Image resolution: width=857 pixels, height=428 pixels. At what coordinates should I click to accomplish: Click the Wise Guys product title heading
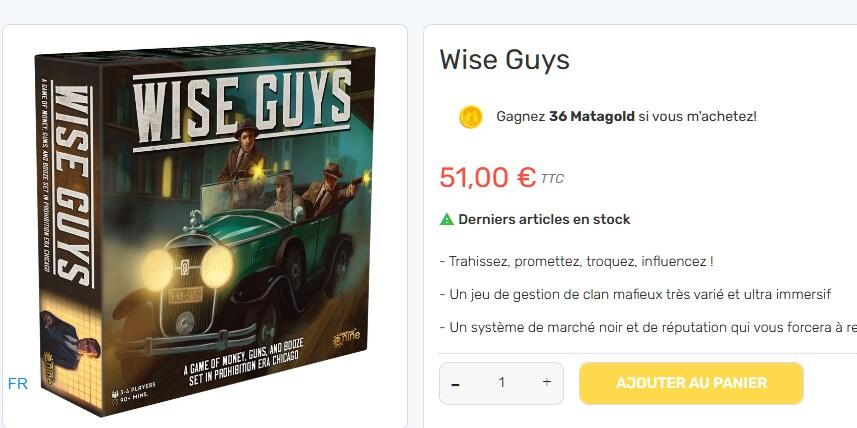coord(504,60)
